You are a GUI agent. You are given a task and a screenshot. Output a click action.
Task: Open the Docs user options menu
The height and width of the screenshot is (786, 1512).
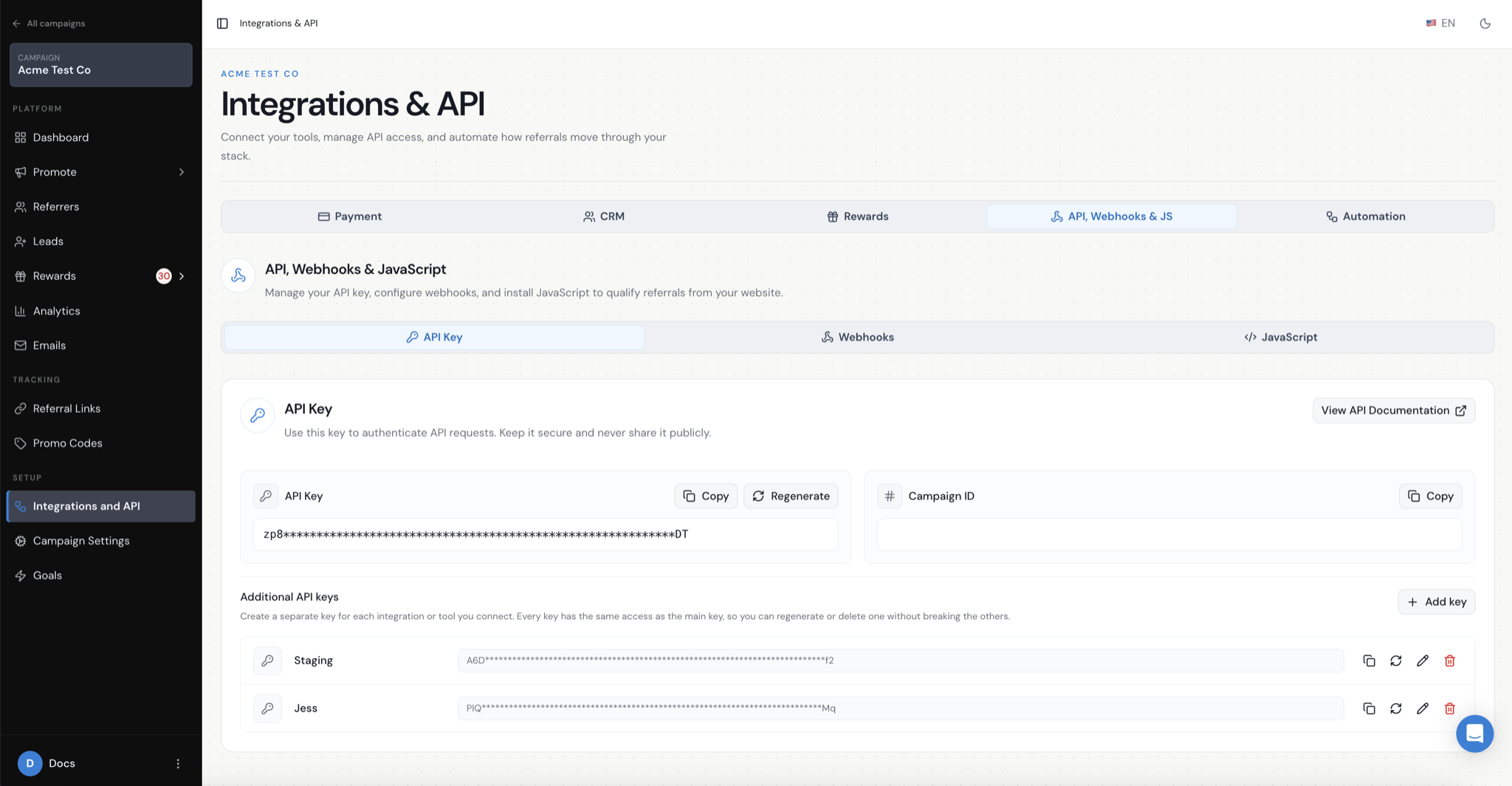click(x=178, y=763)
